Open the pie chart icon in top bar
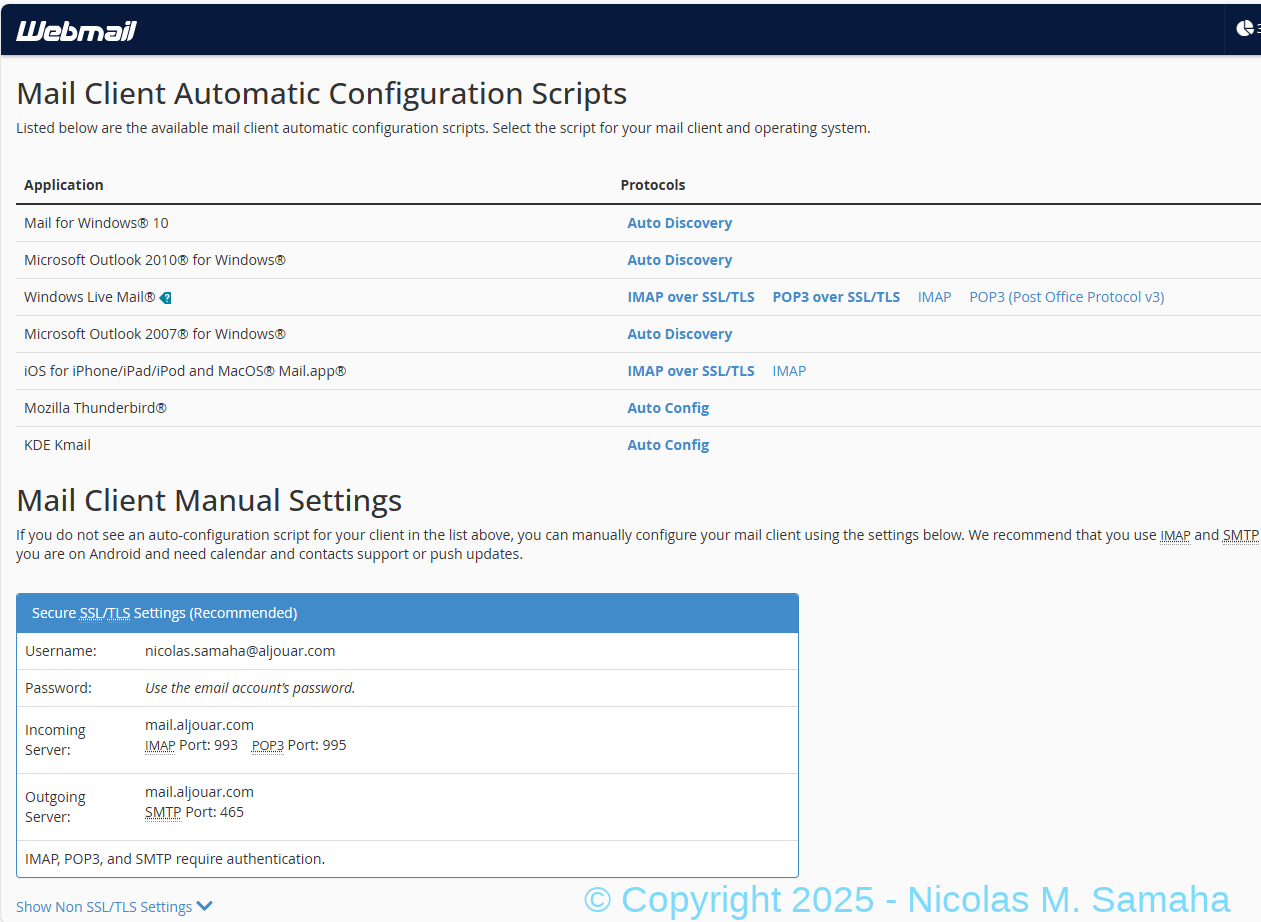This screenshot has height=922, width=1261. pyautogui.click(x=1245, y=29)
